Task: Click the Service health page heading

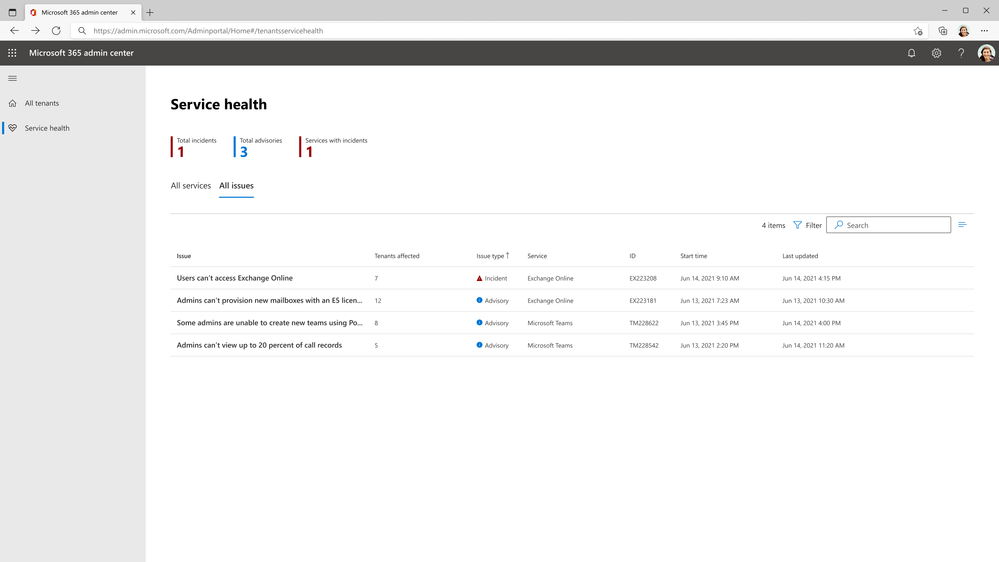Action: pos(219,104)
